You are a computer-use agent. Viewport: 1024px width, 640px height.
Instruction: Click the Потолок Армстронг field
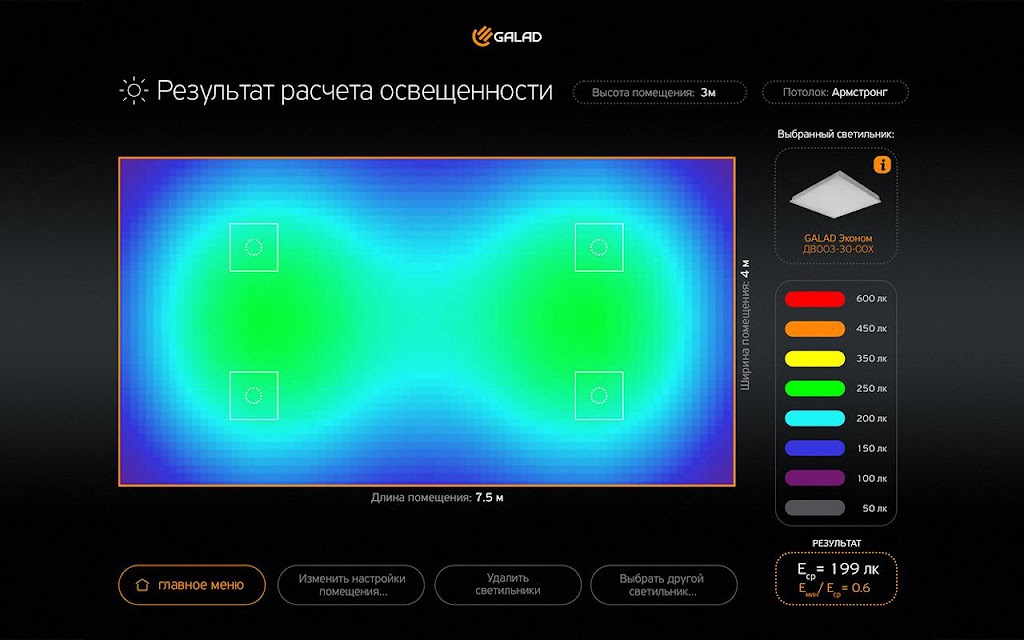(x=835, y=92)
